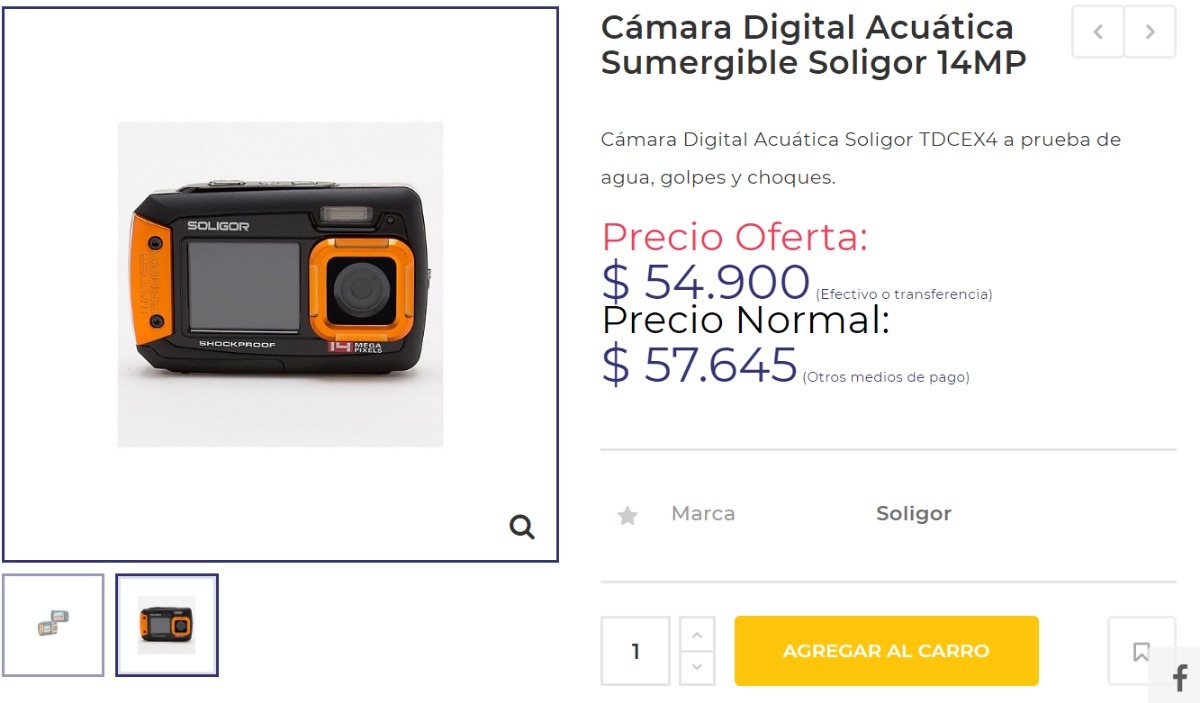Open image zoom via magnifier icon
Screen dimensions: 1200x703
[522, 526]
